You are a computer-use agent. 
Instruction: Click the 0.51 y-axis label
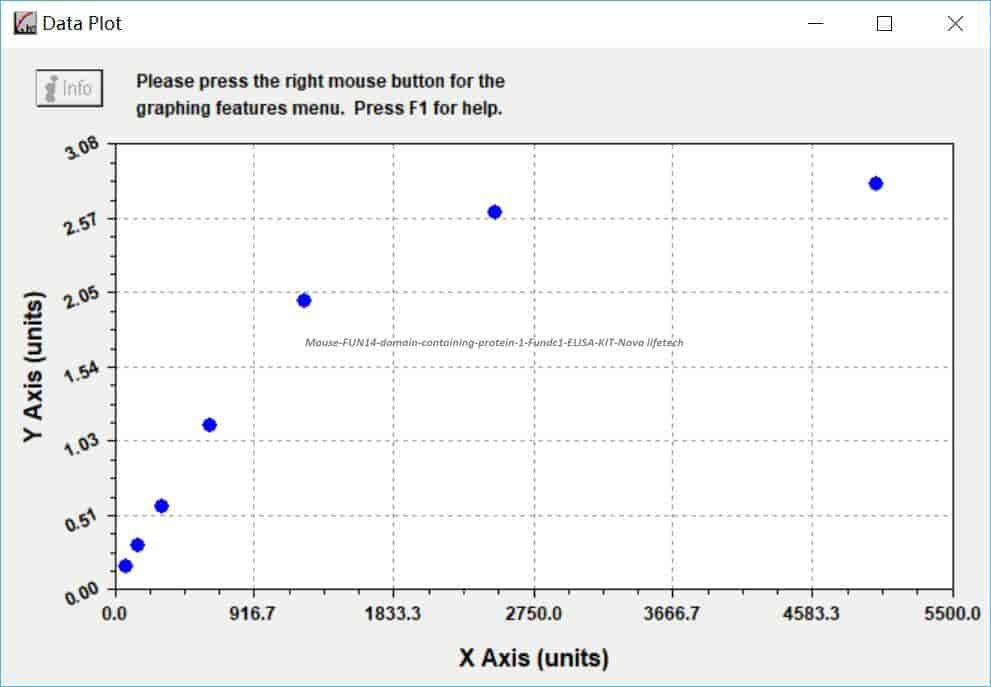pyautogui.click(x=82, y=520)
